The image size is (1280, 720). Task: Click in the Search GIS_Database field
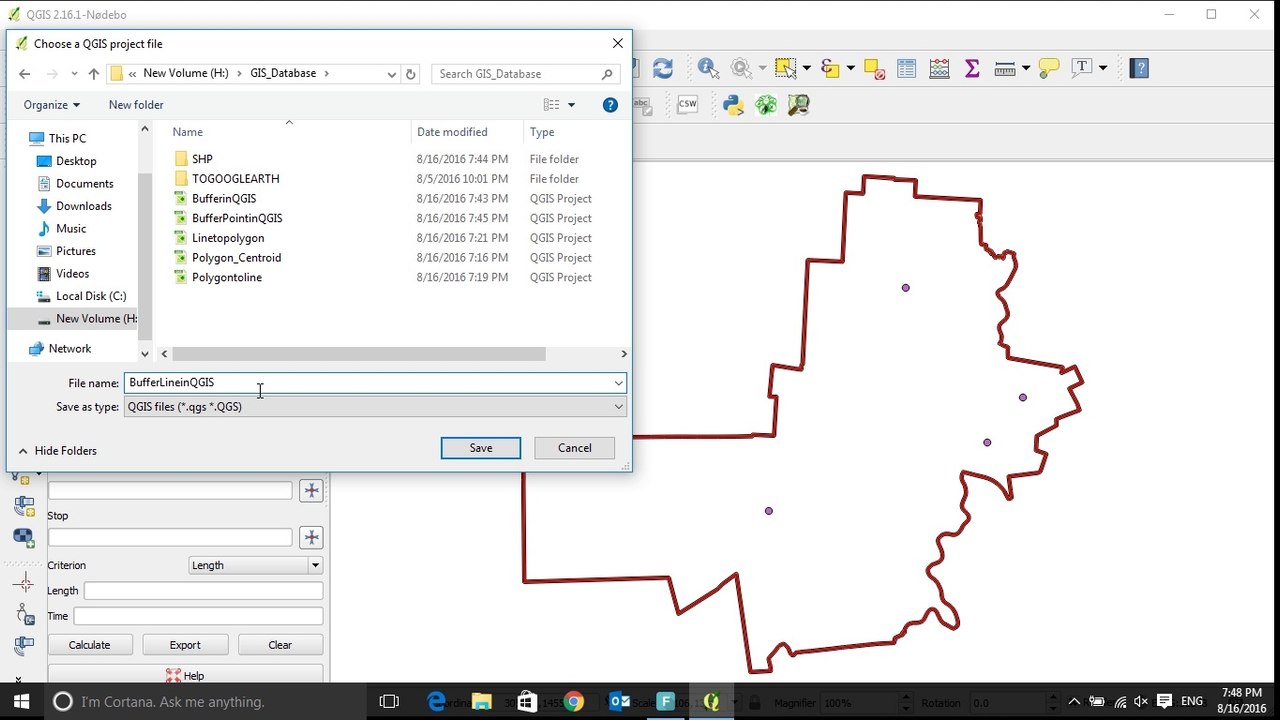518,74
